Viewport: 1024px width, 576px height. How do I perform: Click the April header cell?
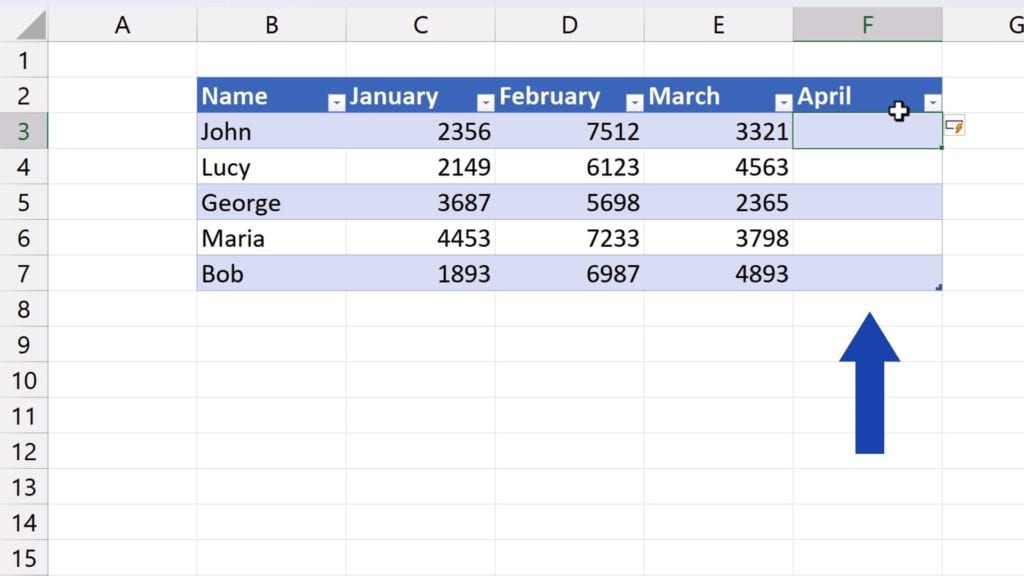click(867, 95)
